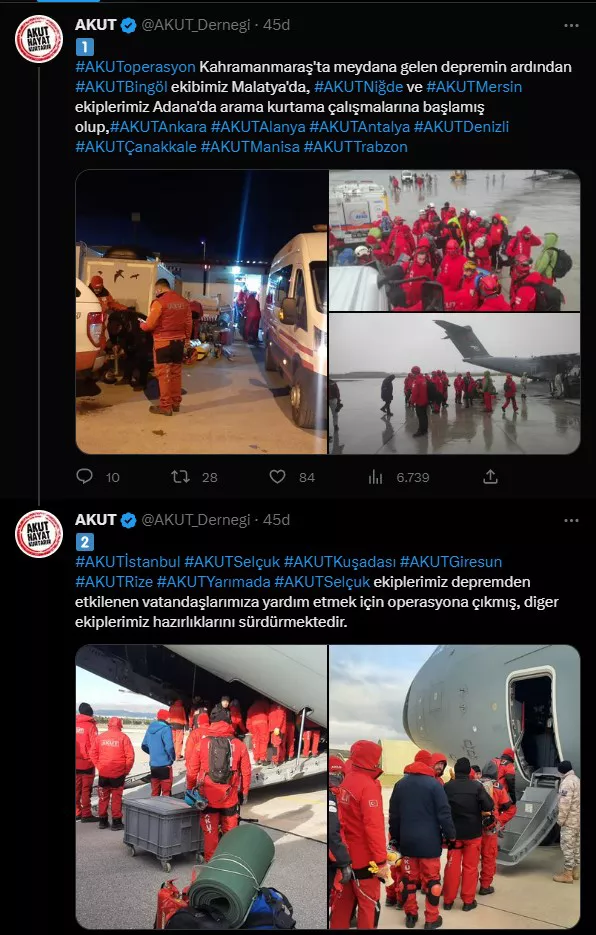Follow the #AKUTMersin hashtag link

(474, 87)
